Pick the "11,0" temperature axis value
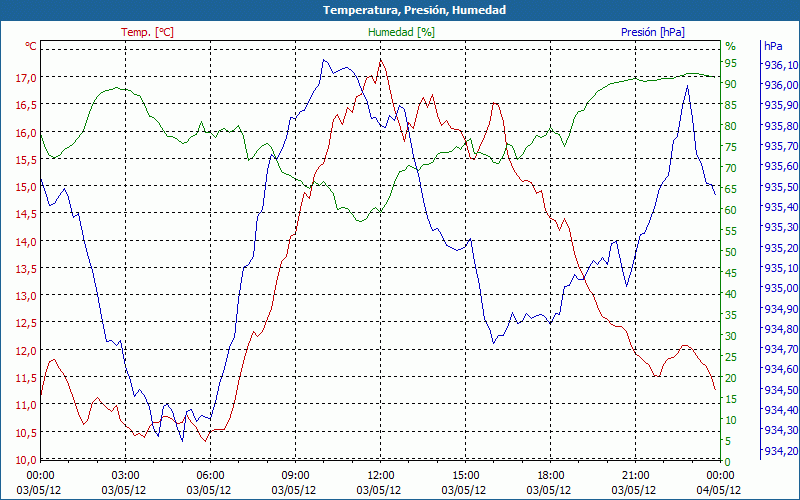 point(27,406)
